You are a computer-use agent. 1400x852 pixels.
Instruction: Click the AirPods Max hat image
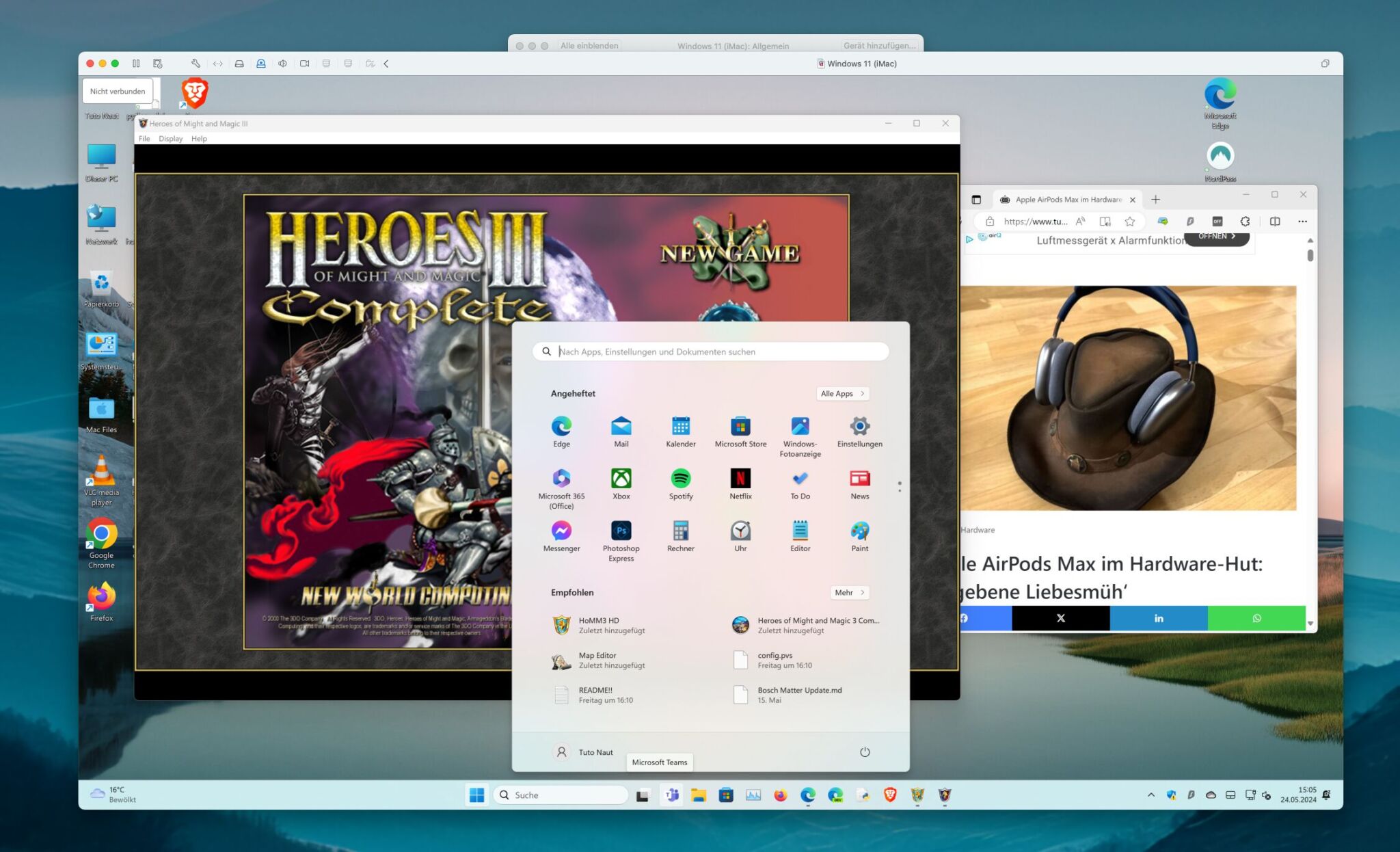[1128, 398]
